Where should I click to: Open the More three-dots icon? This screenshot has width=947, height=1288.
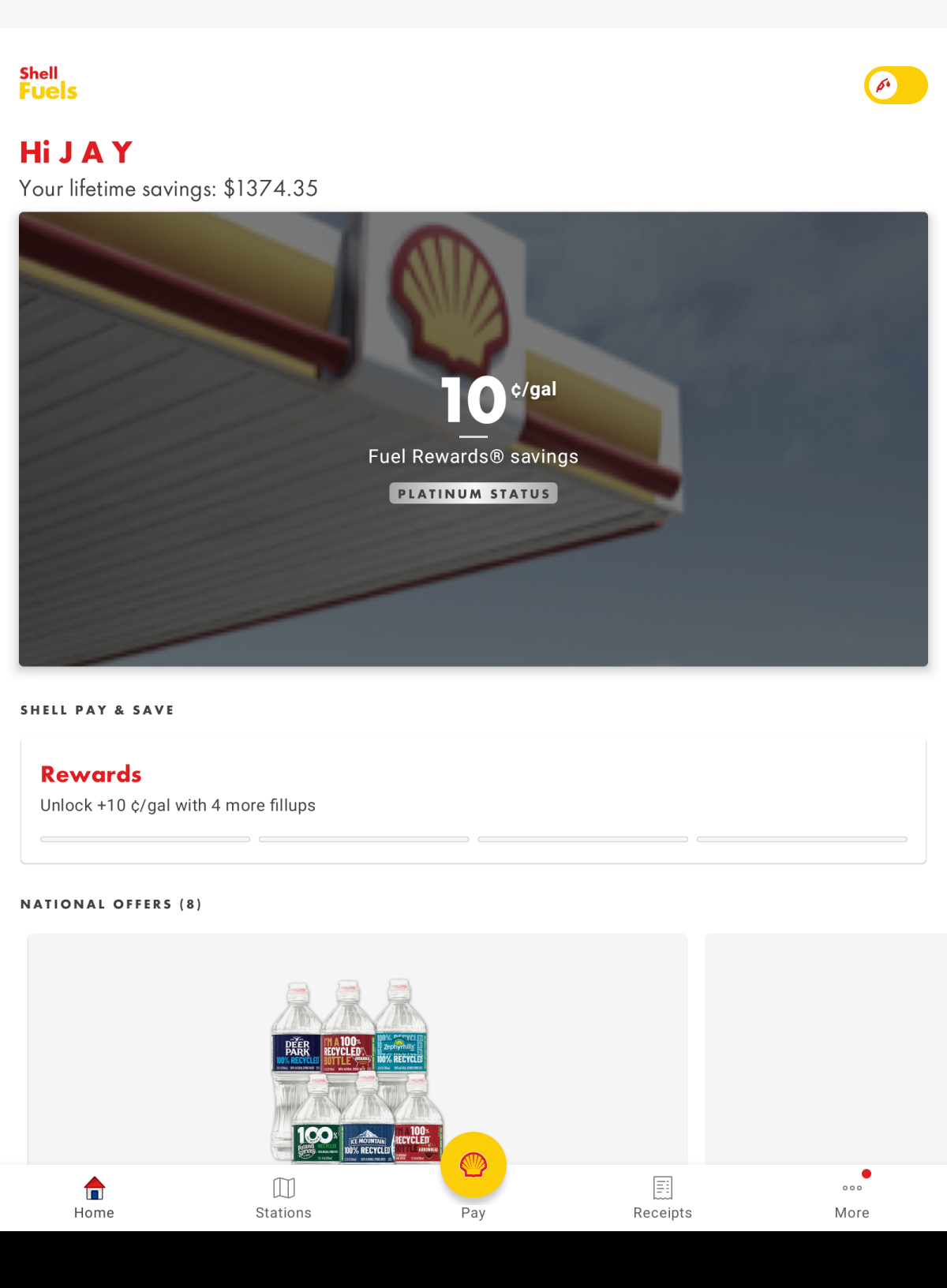pos(852,1188)
